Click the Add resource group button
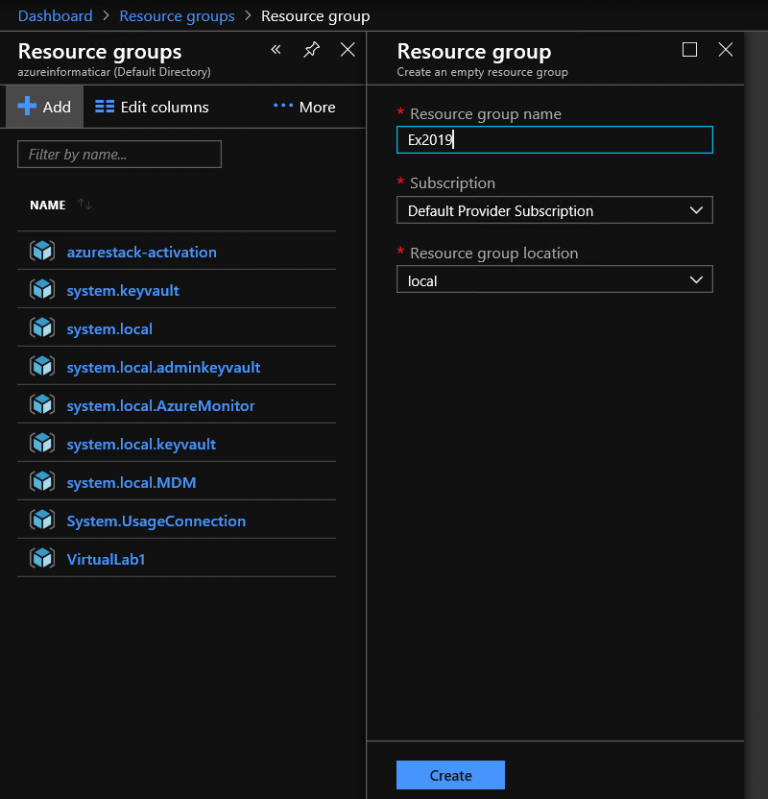Image resolution: width=768 pixels, height=799 pixels. 44,107
